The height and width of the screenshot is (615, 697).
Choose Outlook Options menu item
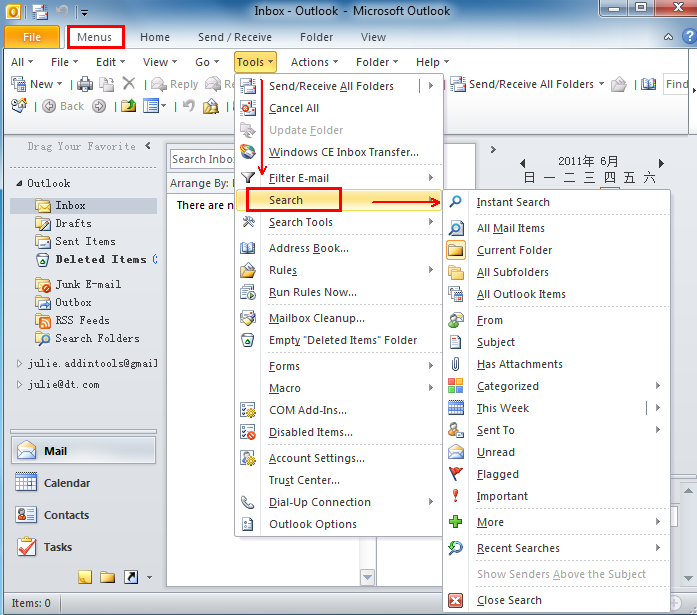coord(339,524)
